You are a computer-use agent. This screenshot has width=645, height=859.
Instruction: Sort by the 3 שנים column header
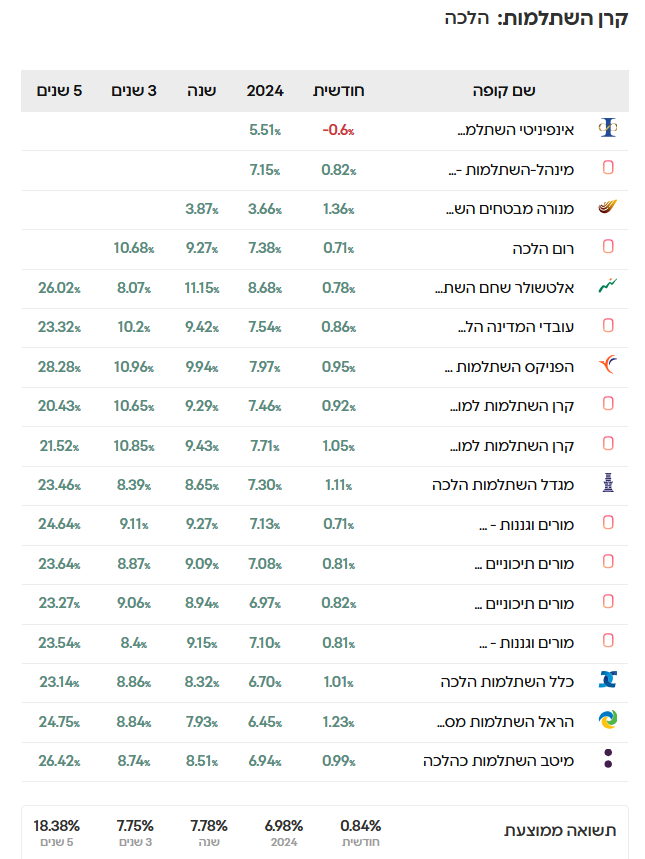click(x=134, y=90)
